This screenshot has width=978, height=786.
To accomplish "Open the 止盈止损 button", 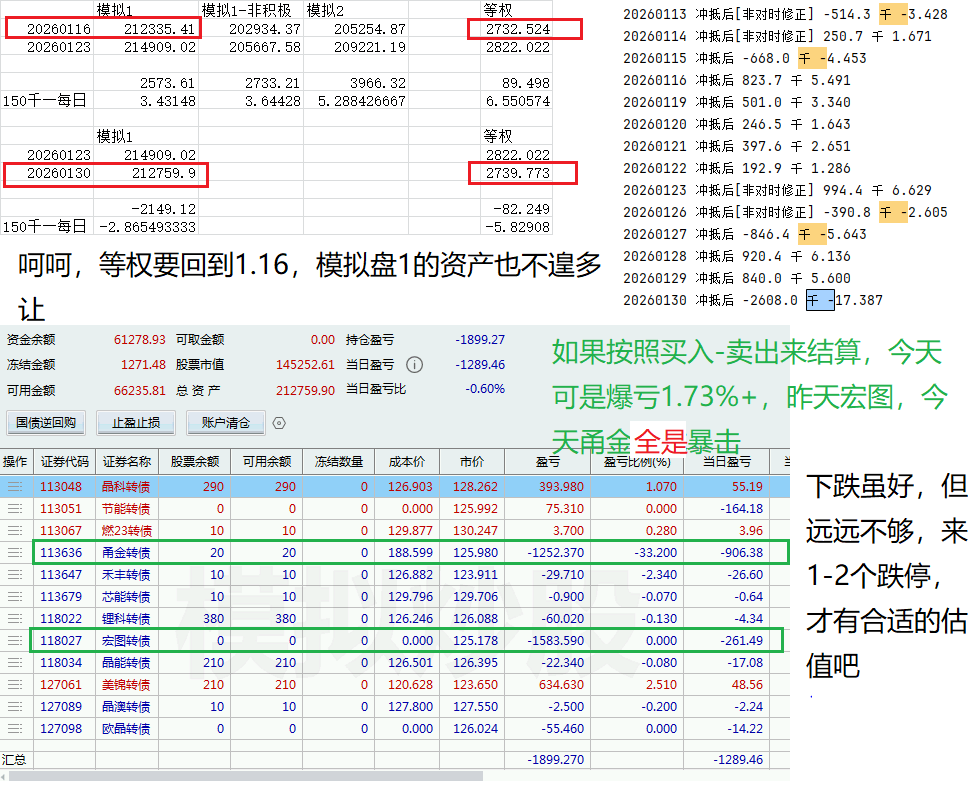I will [x=136, y=423].
